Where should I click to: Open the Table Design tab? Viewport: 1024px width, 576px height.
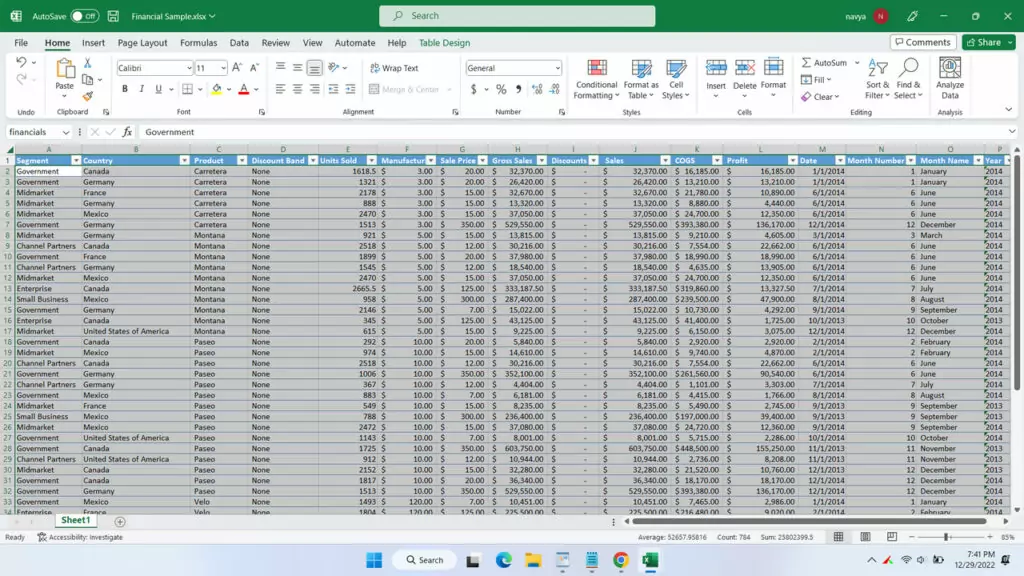pyautogui.click(x=444, y=42)
